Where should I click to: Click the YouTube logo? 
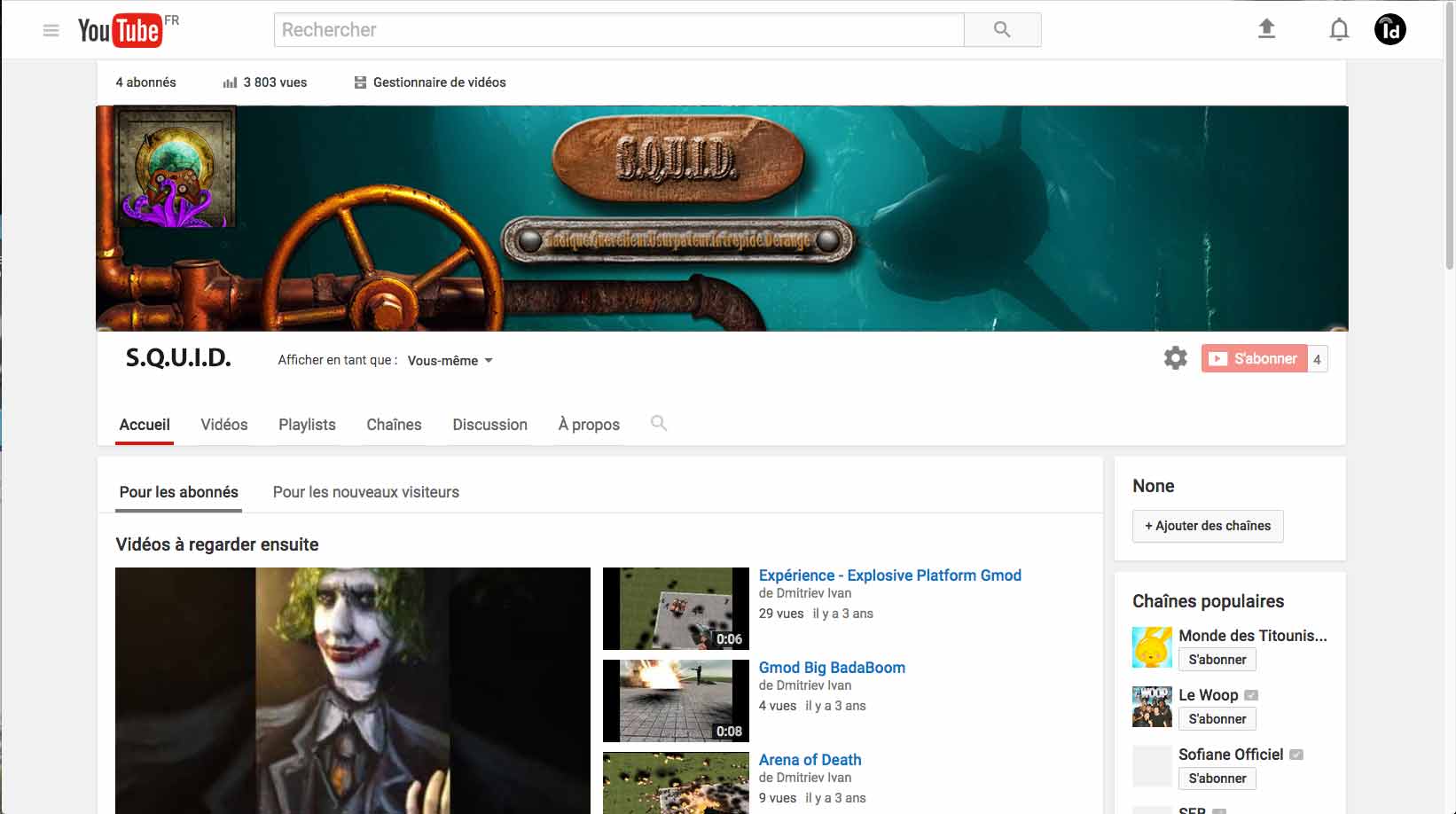pyautogui.click(x=121, y=30)
